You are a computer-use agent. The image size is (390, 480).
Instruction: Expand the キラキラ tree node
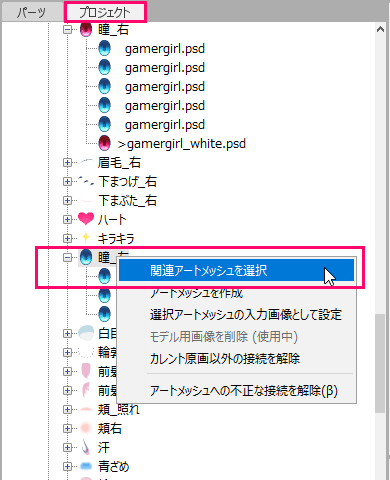click(x=67, y=239)
